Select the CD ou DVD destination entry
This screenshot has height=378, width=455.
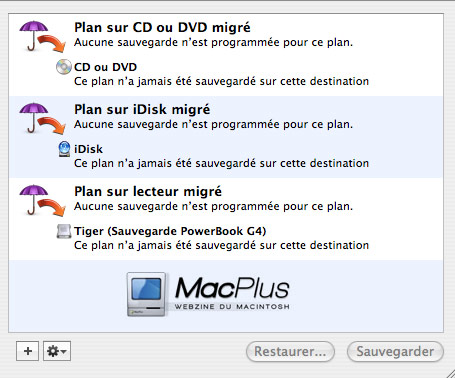(x=105, y=67)
